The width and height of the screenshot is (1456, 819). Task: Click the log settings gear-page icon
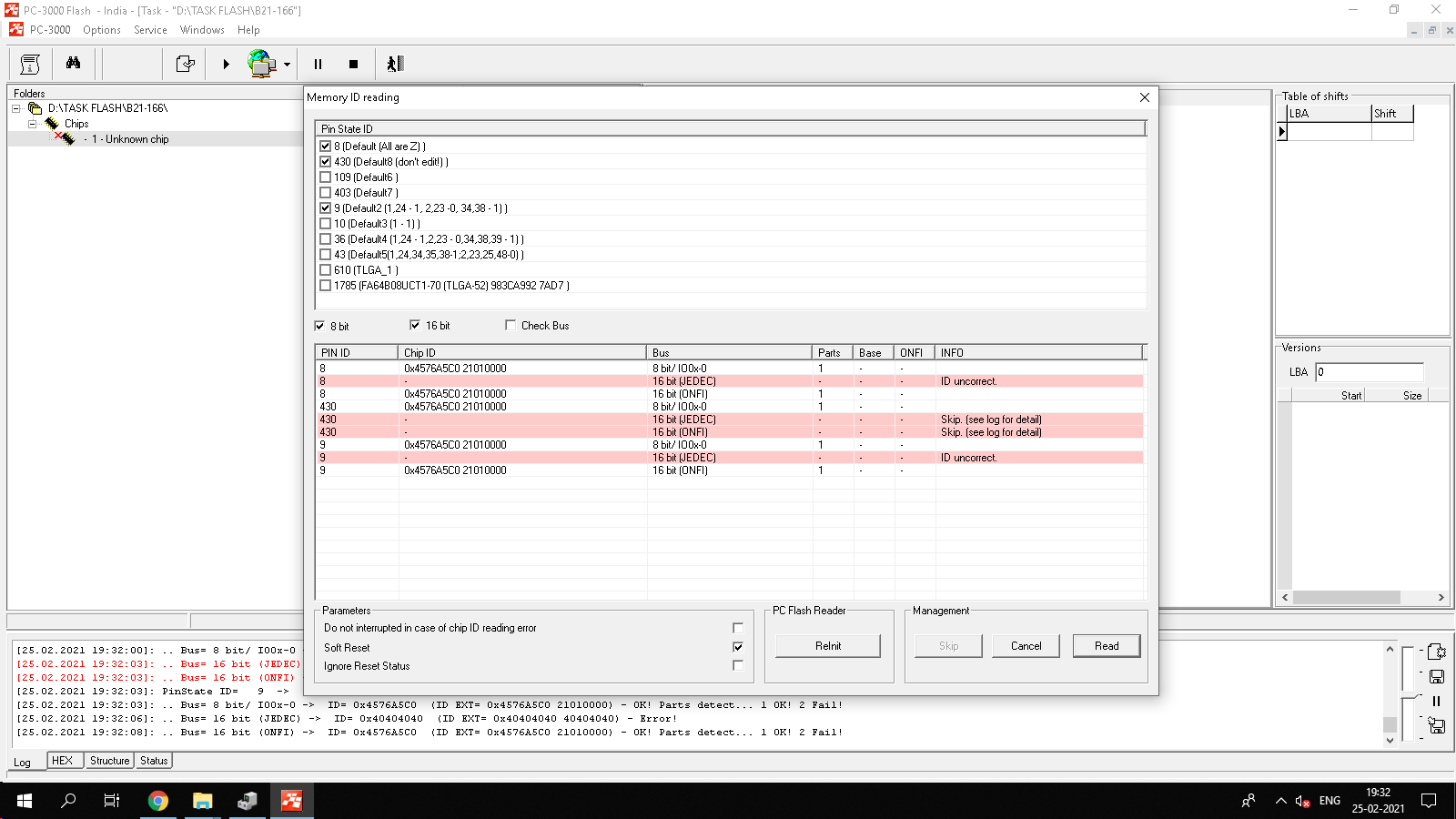[x=1437, y=652]
